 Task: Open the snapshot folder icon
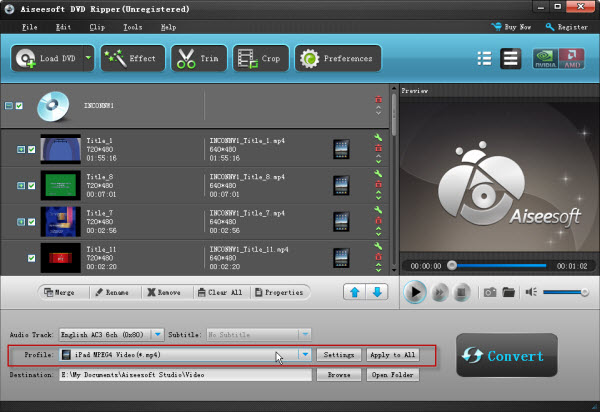click(x=509, y=293)
